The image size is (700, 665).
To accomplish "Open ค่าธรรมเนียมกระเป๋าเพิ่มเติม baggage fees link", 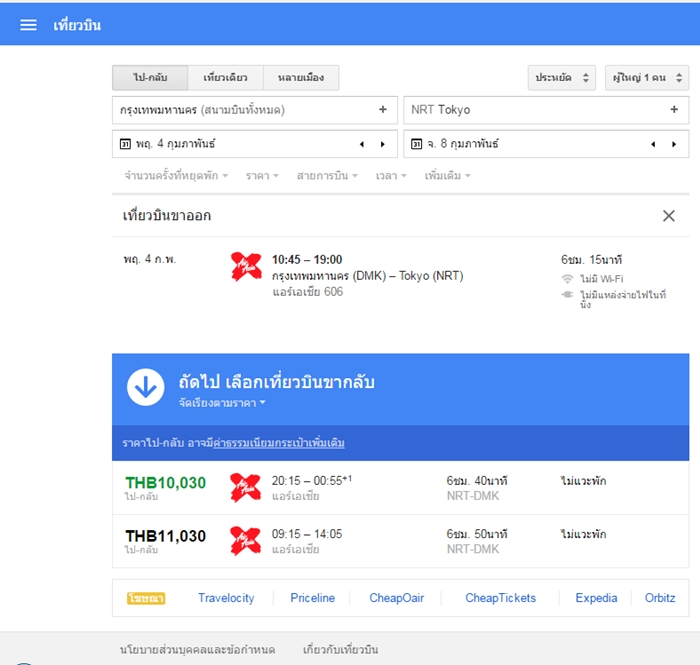I will tap(279, 443).
